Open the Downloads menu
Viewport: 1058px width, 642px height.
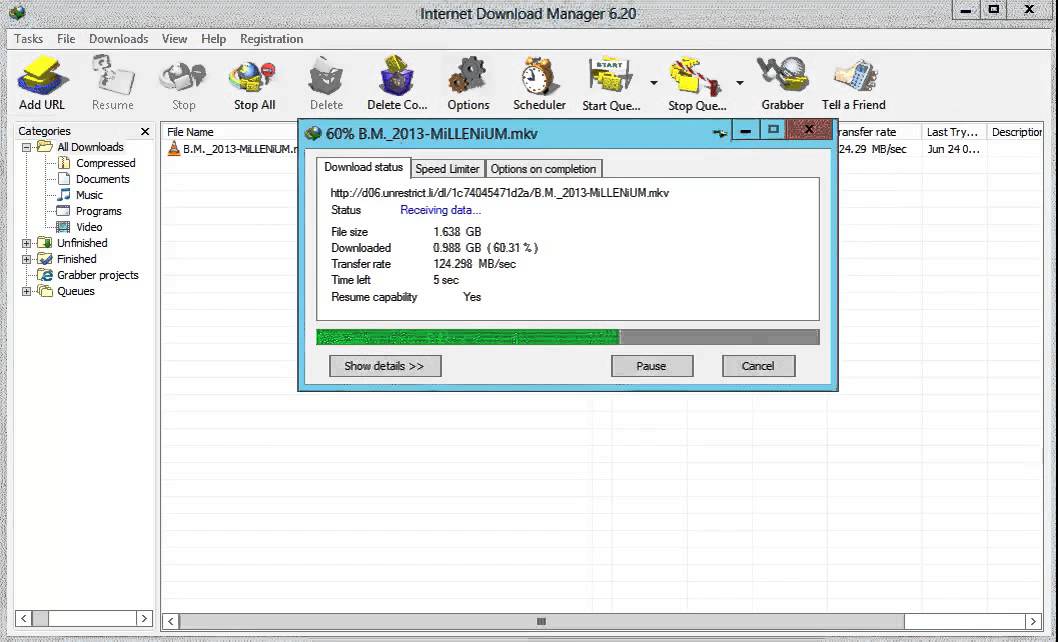pos(119,39)
